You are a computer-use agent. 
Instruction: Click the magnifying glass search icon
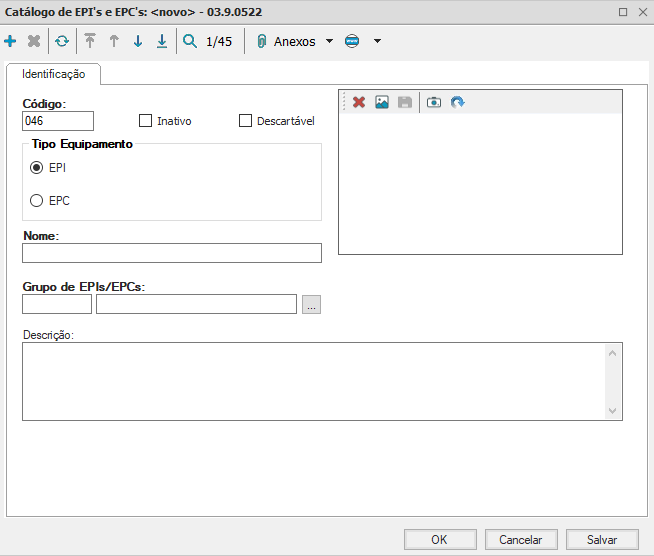189,42
